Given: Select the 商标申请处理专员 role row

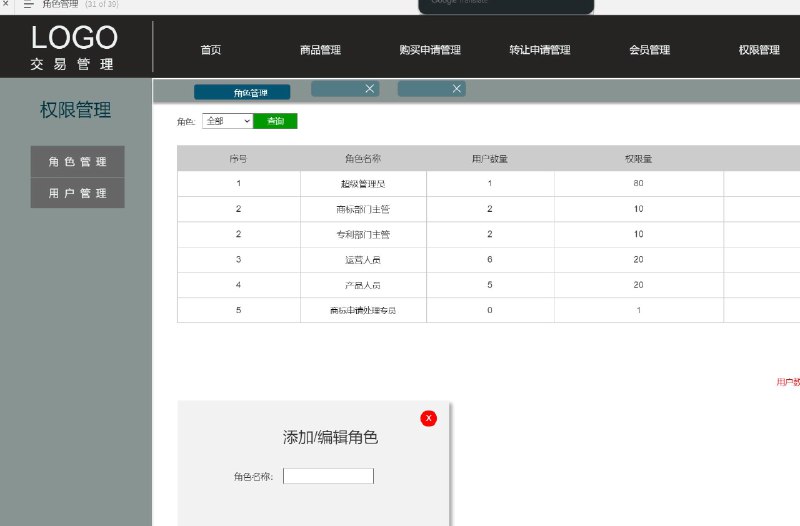Looking at the screenshot, I should point(489,310).
